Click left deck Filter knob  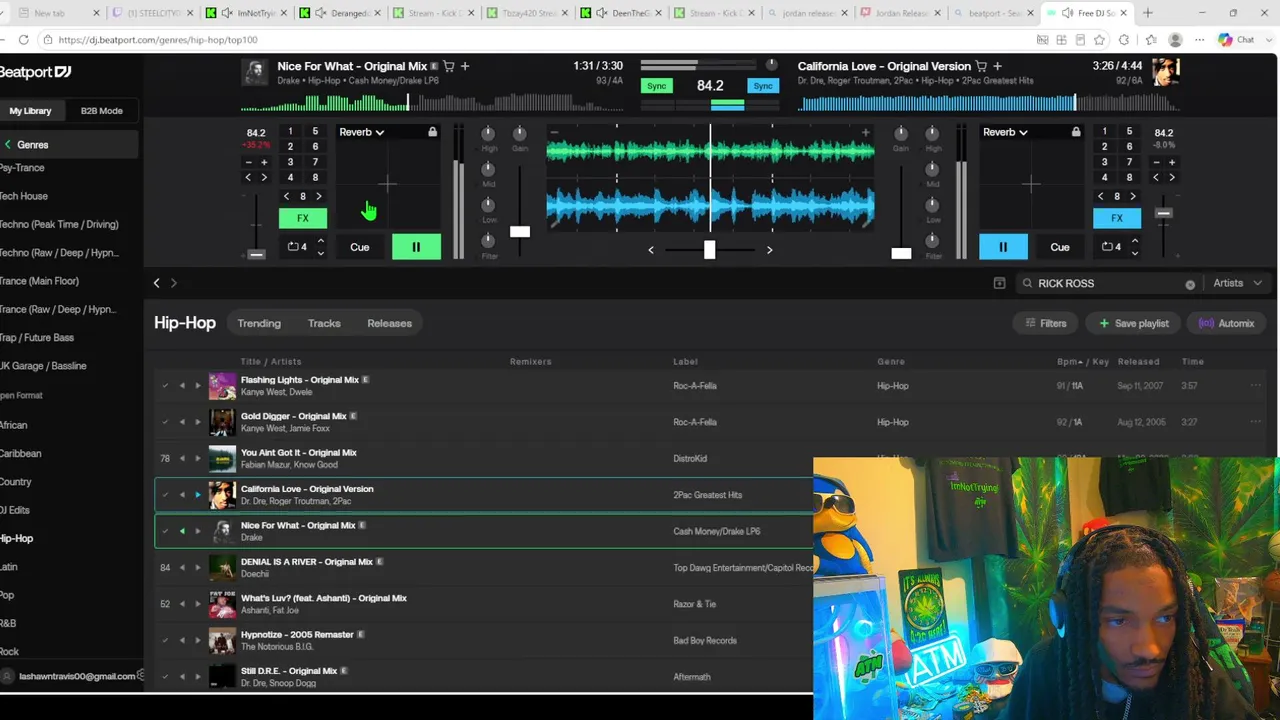pos(489,240)
